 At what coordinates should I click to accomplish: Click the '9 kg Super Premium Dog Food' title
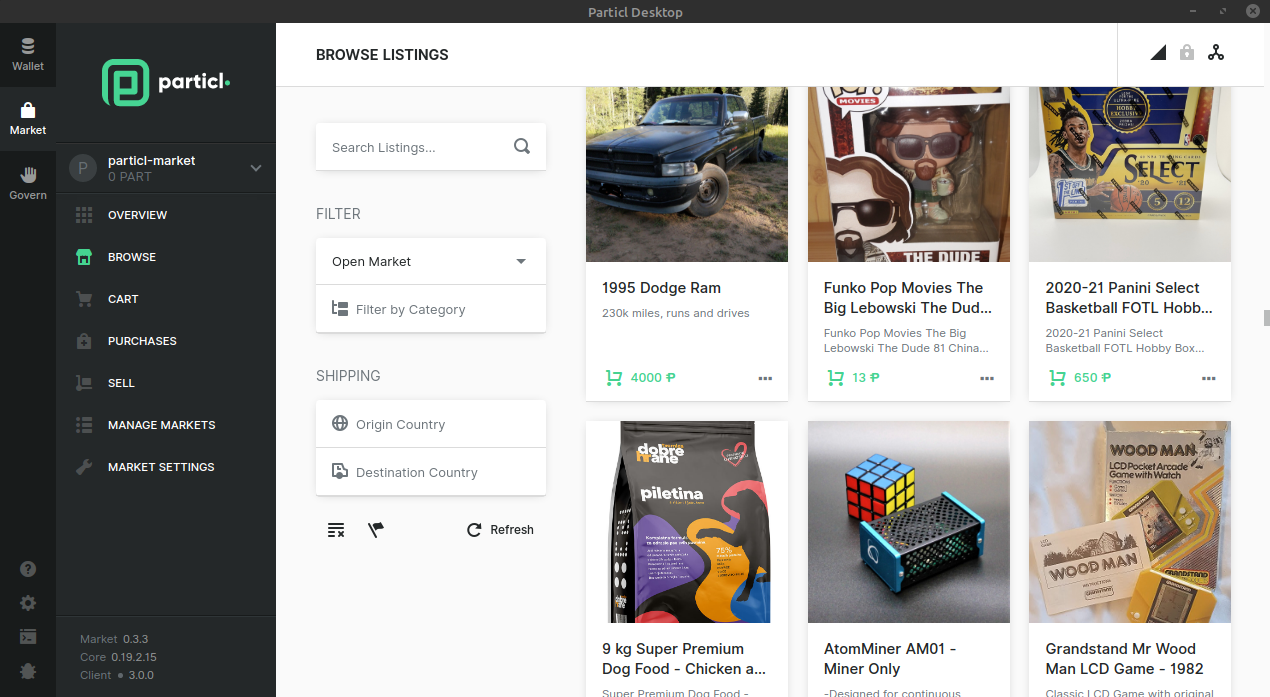click(686, 659)
